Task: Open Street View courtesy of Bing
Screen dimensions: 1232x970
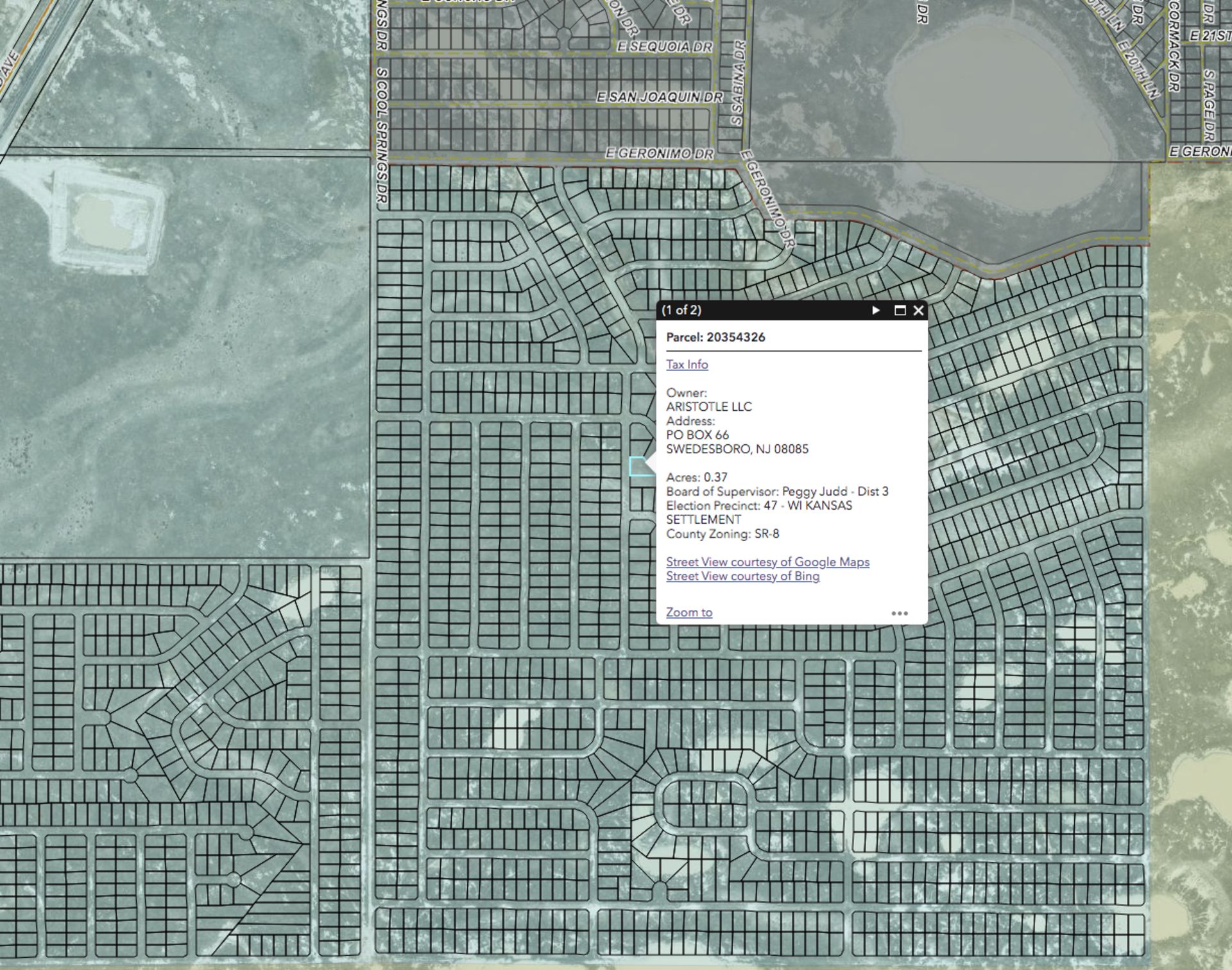Action: 742,576
